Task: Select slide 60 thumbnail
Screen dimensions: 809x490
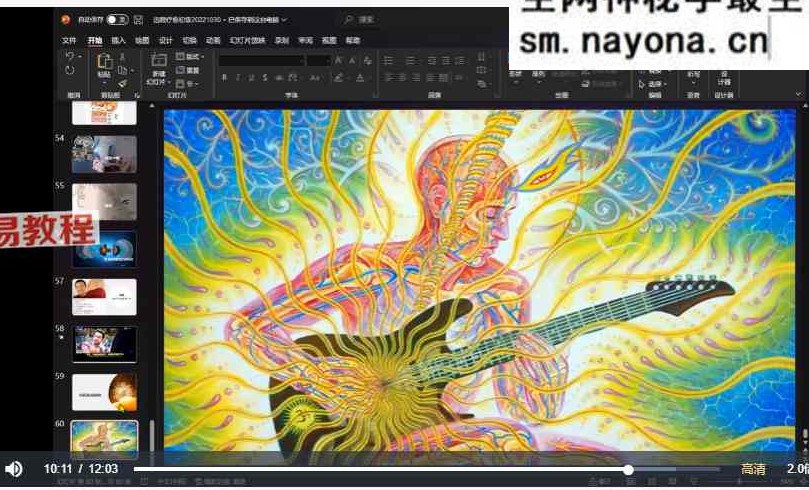Action: click(104, 439)
